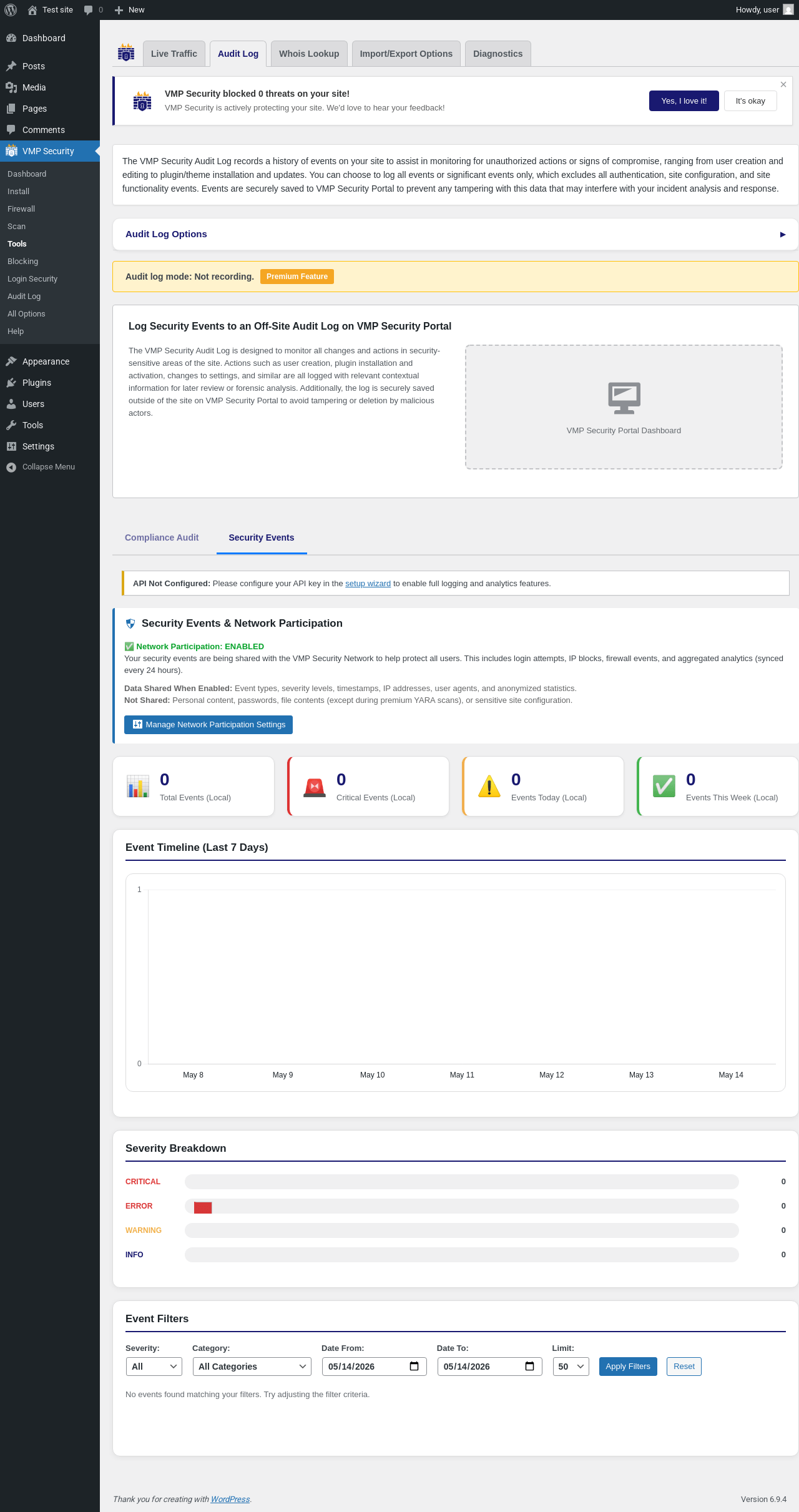Click the Plugins plug icon
This screenshot has height=1512, width=799.
point(11,383)
